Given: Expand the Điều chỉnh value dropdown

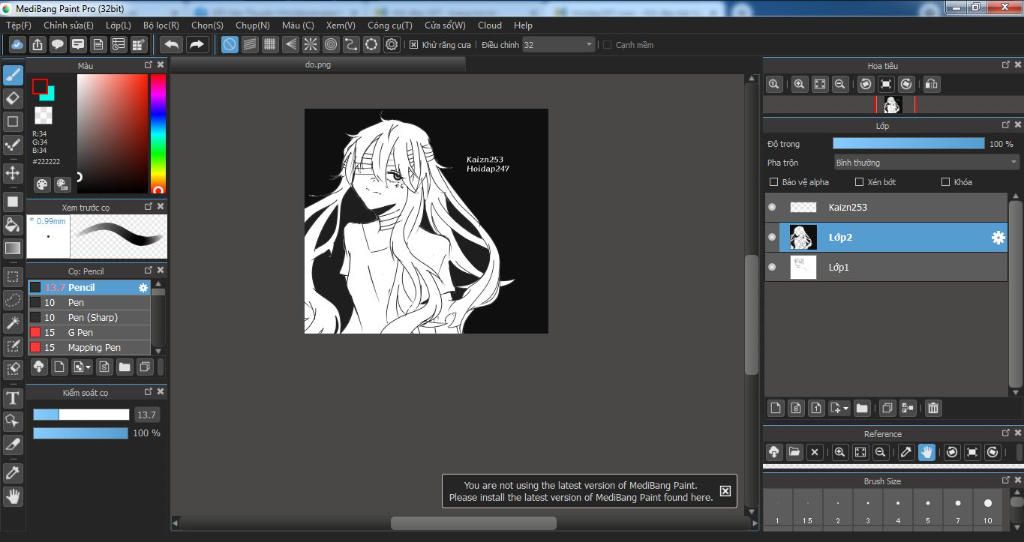Looking at the screenshot, I should pyautogui.click(x=588, y=45).
